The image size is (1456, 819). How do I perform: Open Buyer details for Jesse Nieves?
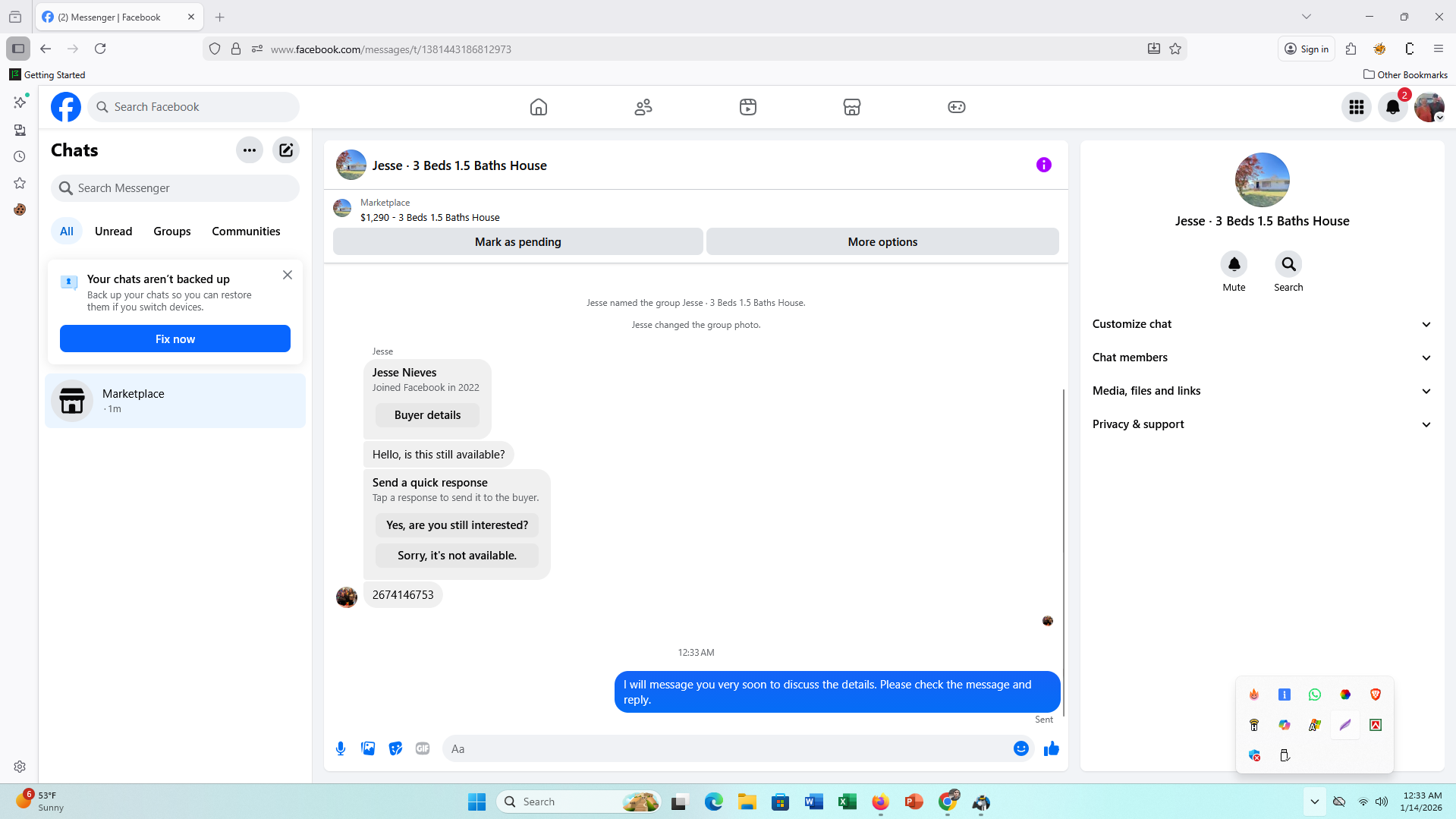point(427,415)
